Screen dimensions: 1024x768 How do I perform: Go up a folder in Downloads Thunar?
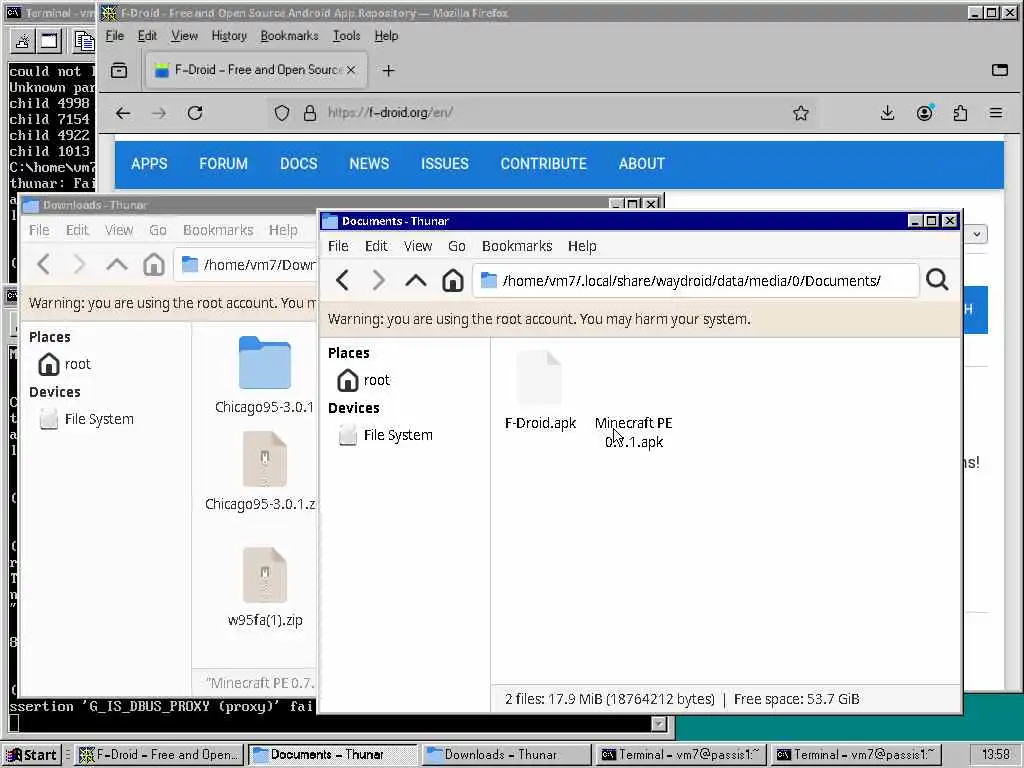pos(116,264)
